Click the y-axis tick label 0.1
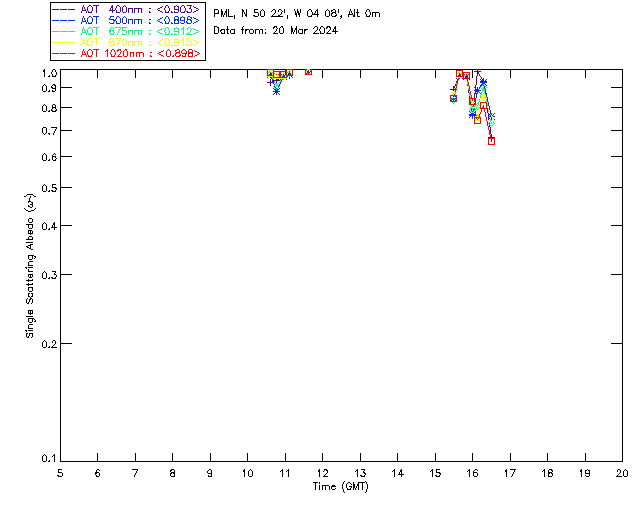This screenshot has width=640, height=512. pyautogui.click(x=49, y=459)
